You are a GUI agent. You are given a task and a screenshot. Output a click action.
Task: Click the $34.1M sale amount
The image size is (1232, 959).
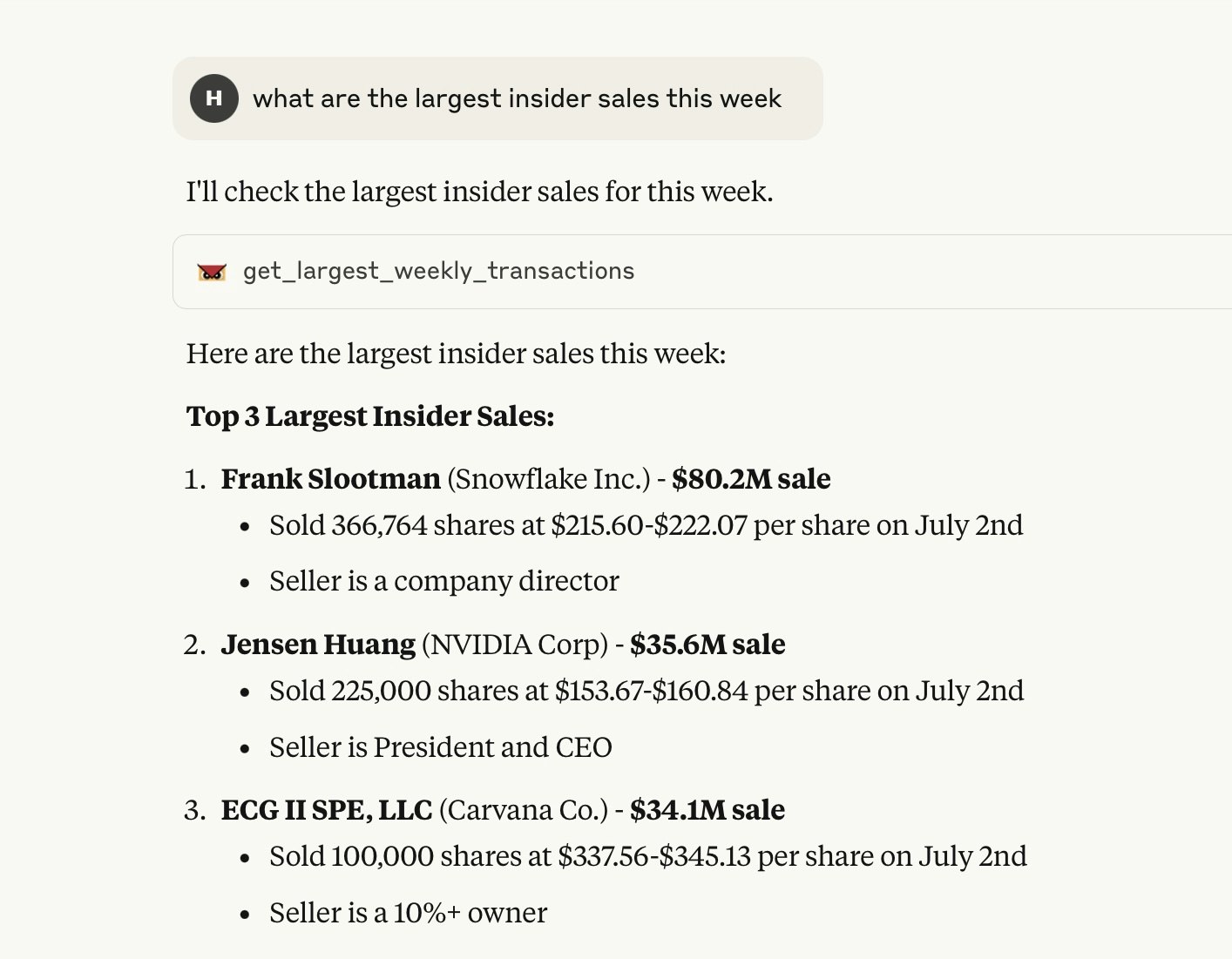(707, 810)
